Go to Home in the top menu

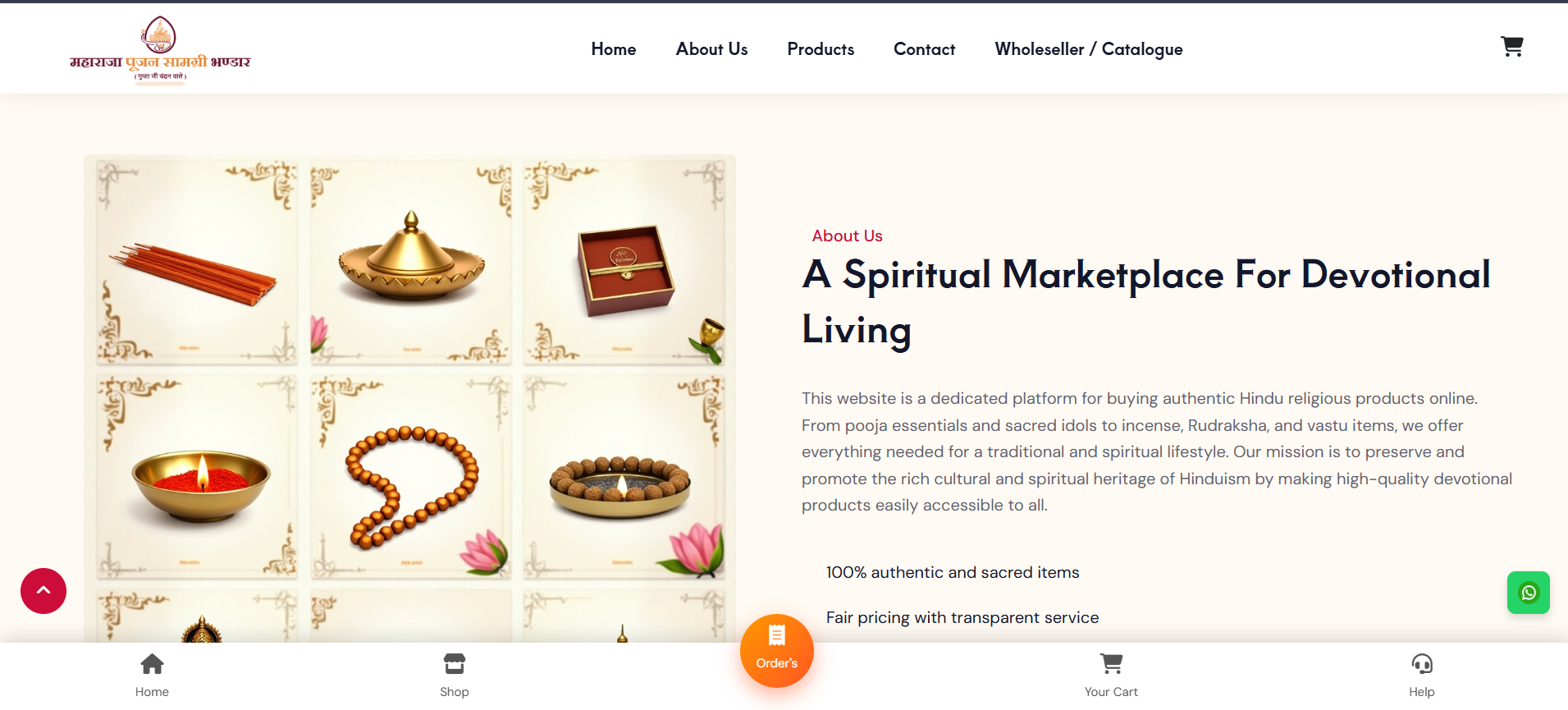coord(614,49)
